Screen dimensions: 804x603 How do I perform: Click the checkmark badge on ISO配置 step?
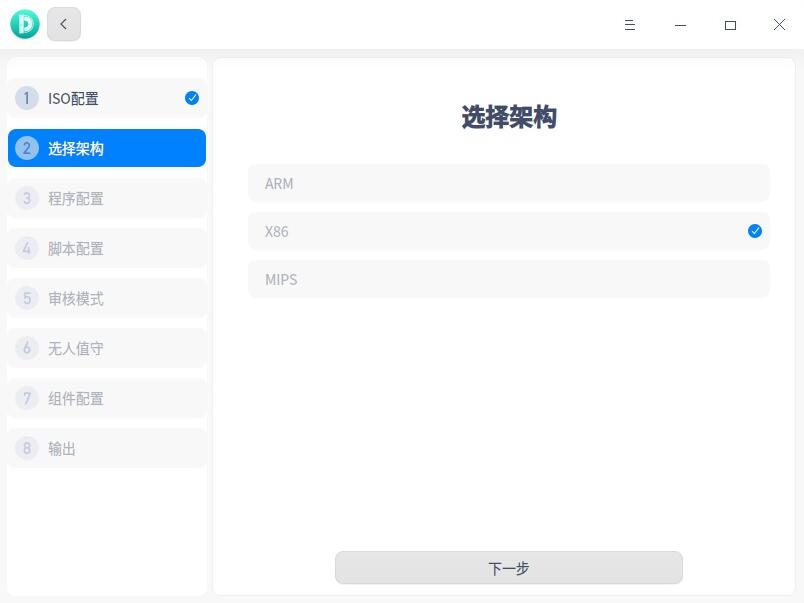point(190,98)
